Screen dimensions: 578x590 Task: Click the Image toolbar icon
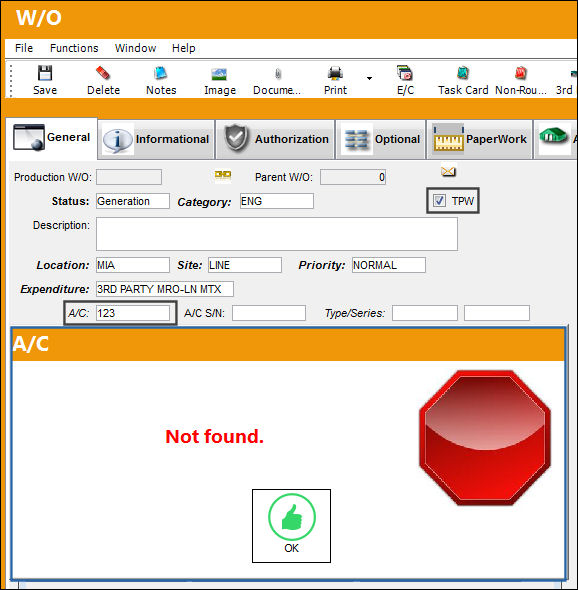219,74
